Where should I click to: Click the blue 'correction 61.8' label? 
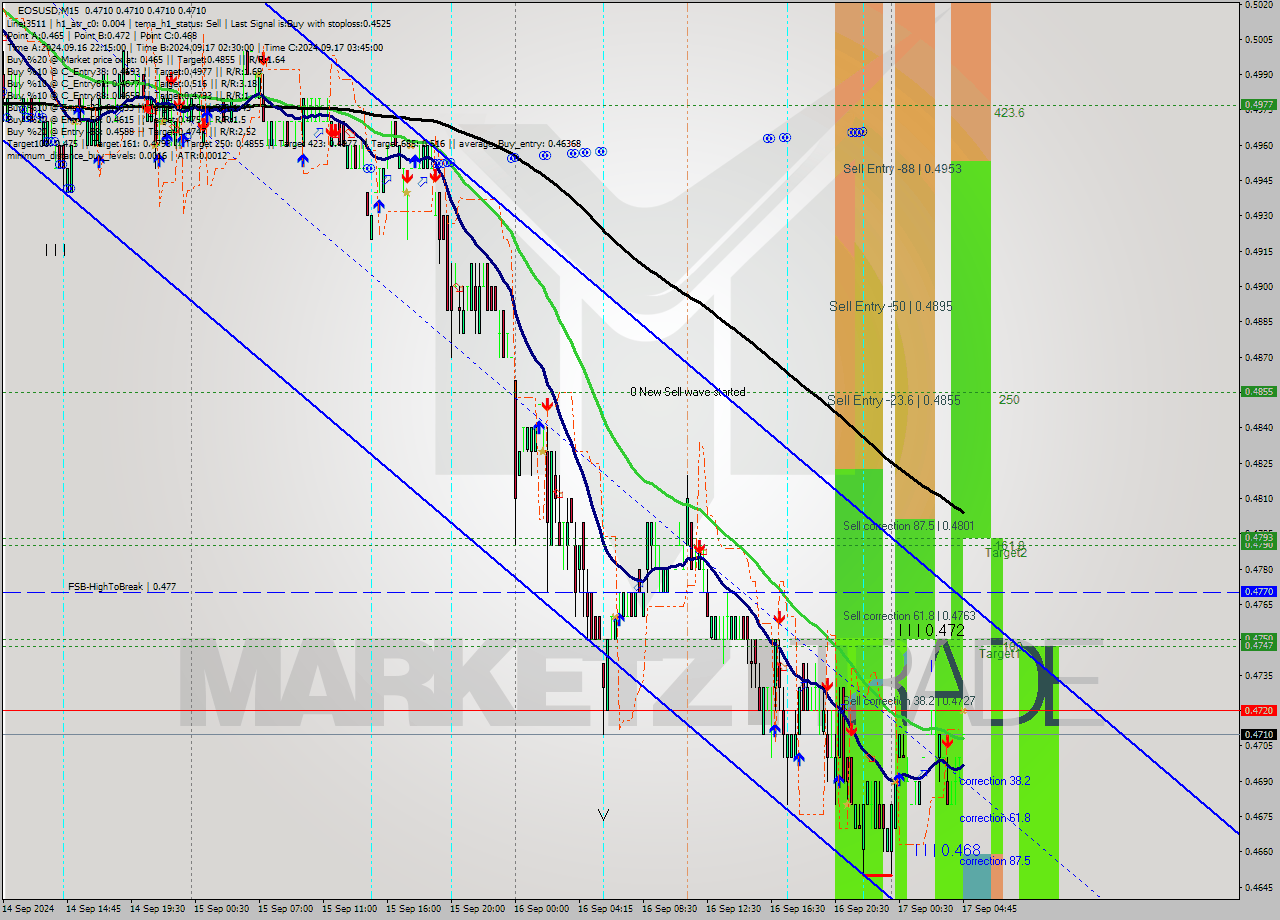995,818
